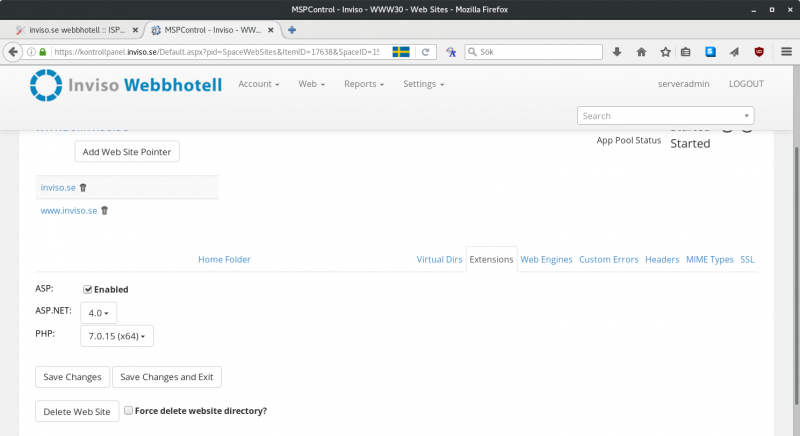Open the downloads arrow icon

click(x=617, y=52)
